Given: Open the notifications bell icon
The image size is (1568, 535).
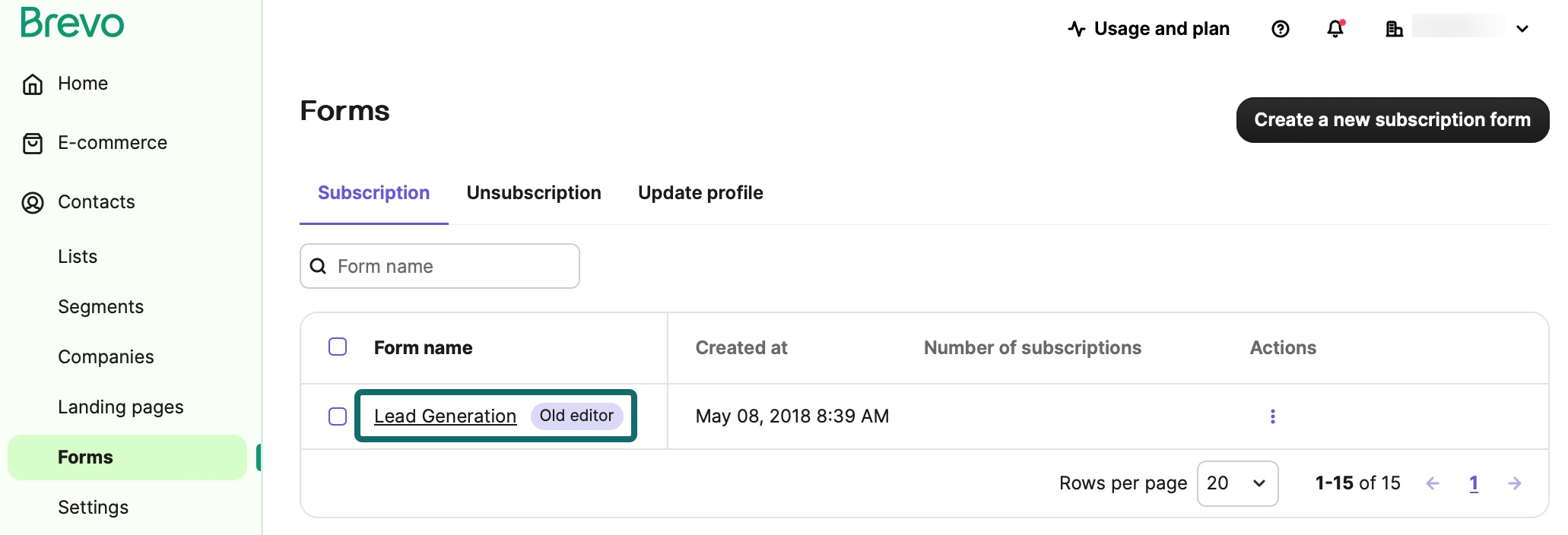Looking at the screenshot, I should [x=1335, y=29].
